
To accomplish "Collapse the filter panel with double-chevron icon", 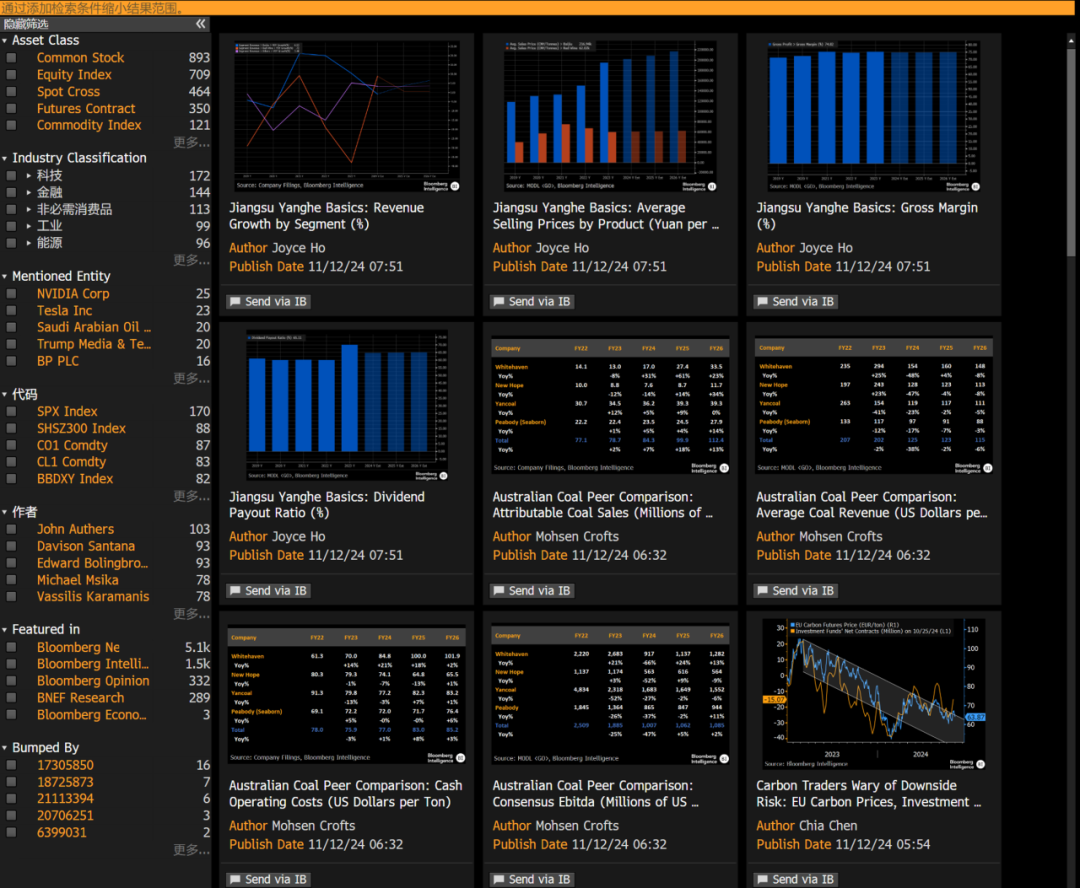I will (200, 24).
